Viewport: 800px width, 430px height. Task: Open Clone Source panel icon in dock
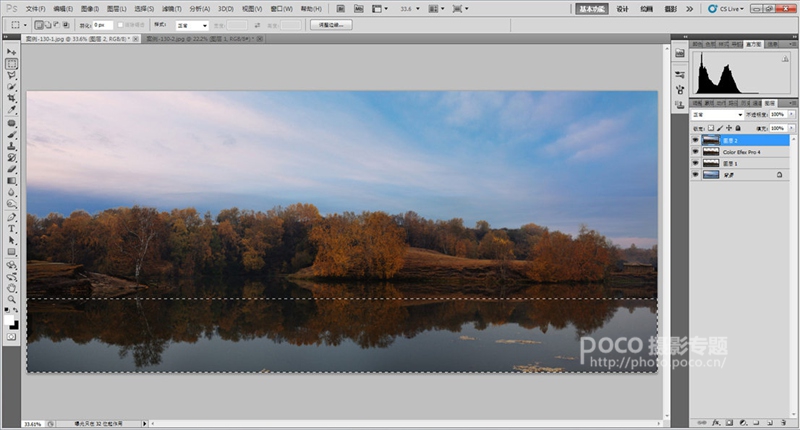click(680, 105)
